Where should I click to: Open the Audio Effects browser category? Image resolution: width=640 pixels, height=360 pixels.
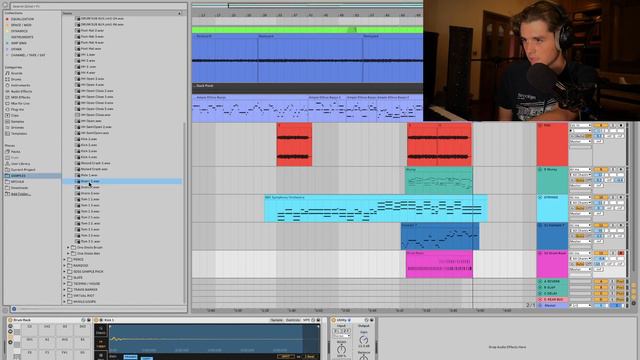pos(20,91)
